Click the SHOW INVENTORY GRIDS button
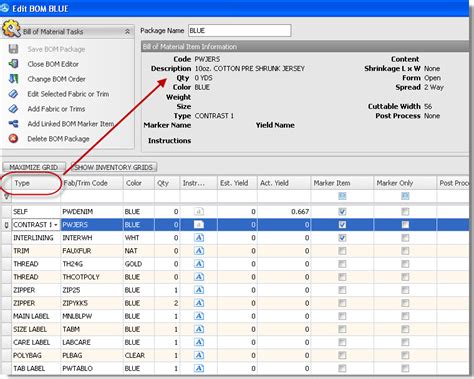The height and width of the screenshot is (379, 474). coord(113,167)
